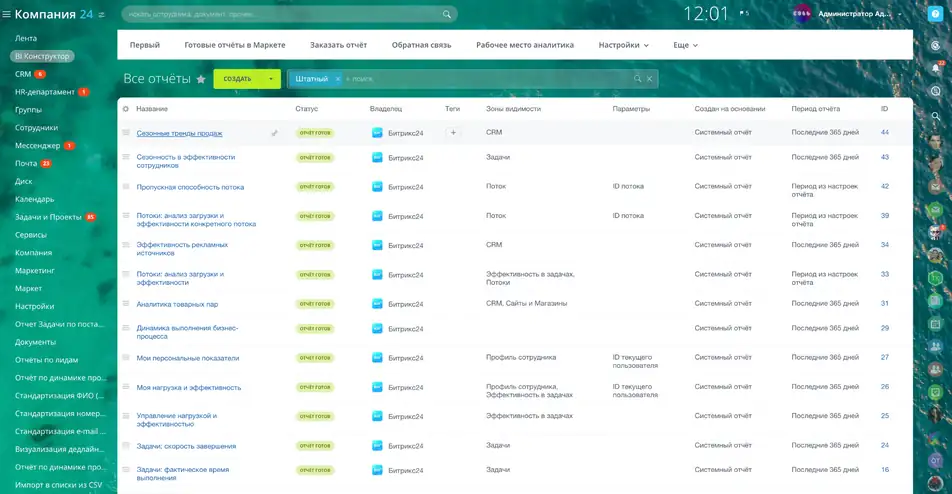Select CRM in the left sidebar
The width and height of the screenshot is (952, 494).
click(23, 74)
